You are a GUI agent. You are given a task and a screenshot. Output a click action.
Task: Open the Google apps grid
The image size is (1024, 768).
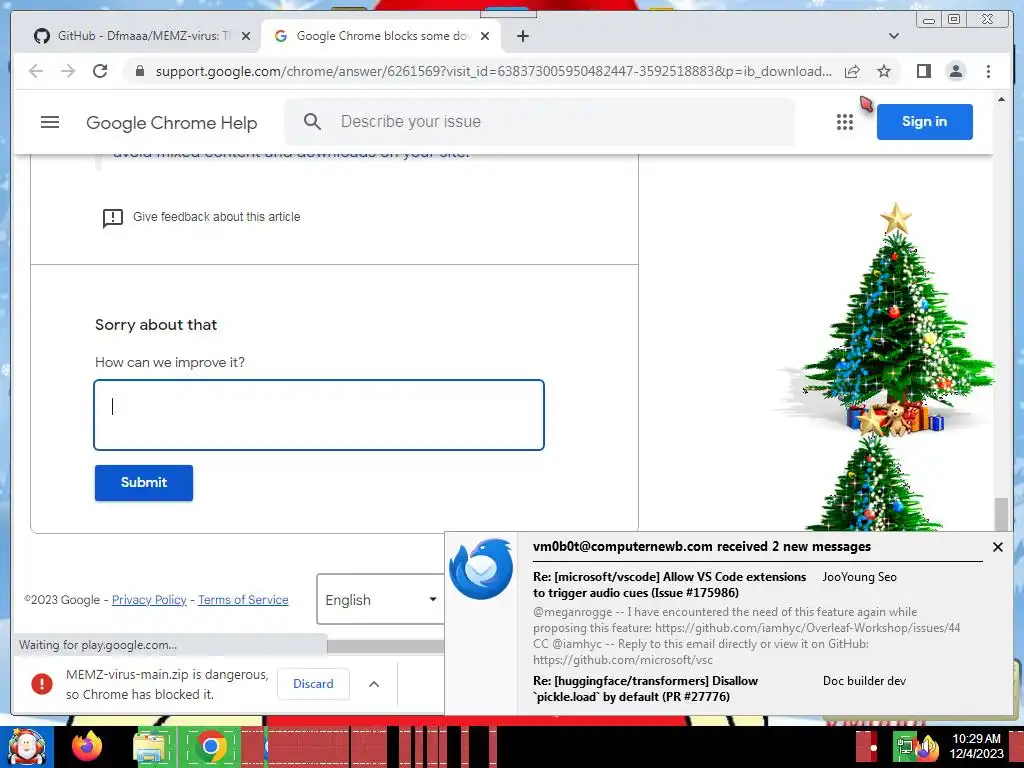(x=845, y=122)
